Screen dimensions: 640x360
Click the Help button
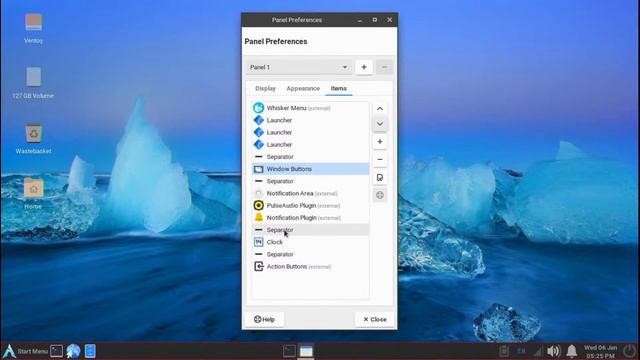(x=264, y=320)
